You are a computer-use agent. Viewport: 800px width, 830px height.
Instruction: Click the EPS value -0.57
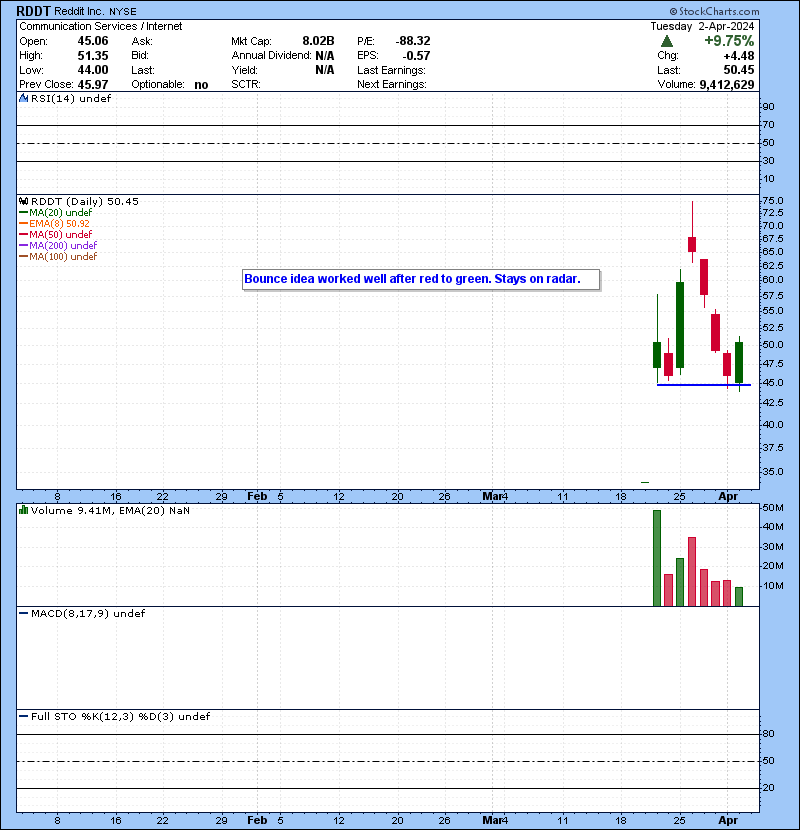[x=416, y=56]
